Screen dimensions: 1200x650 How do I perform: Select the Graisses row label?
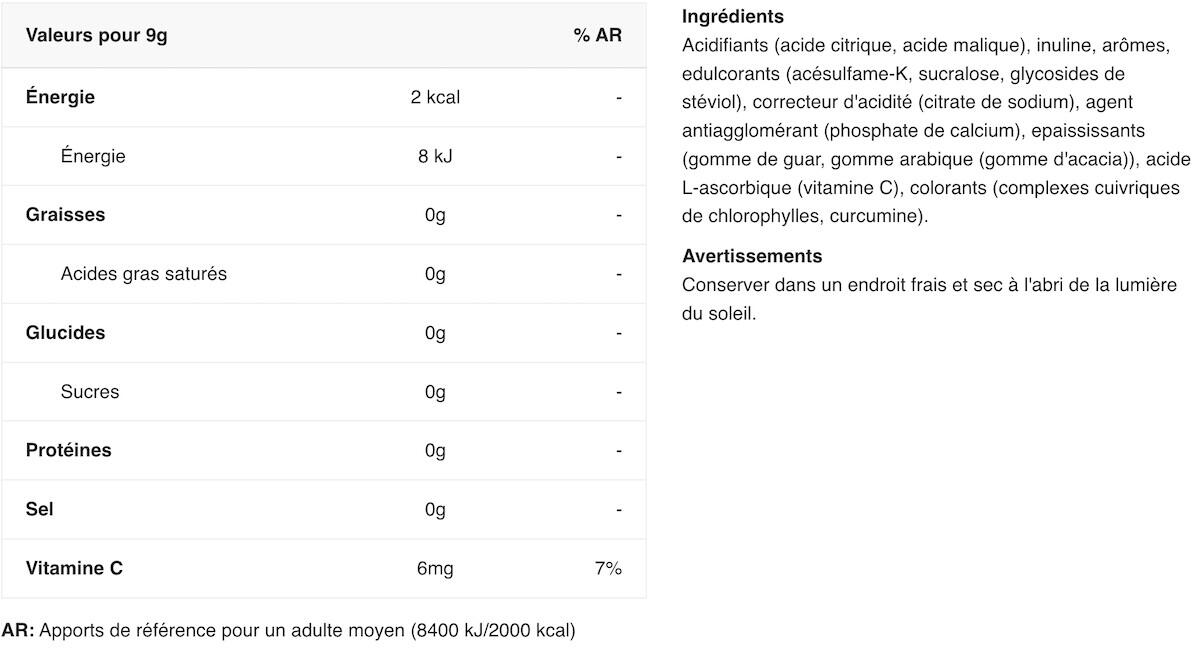(x=65, y=215)
